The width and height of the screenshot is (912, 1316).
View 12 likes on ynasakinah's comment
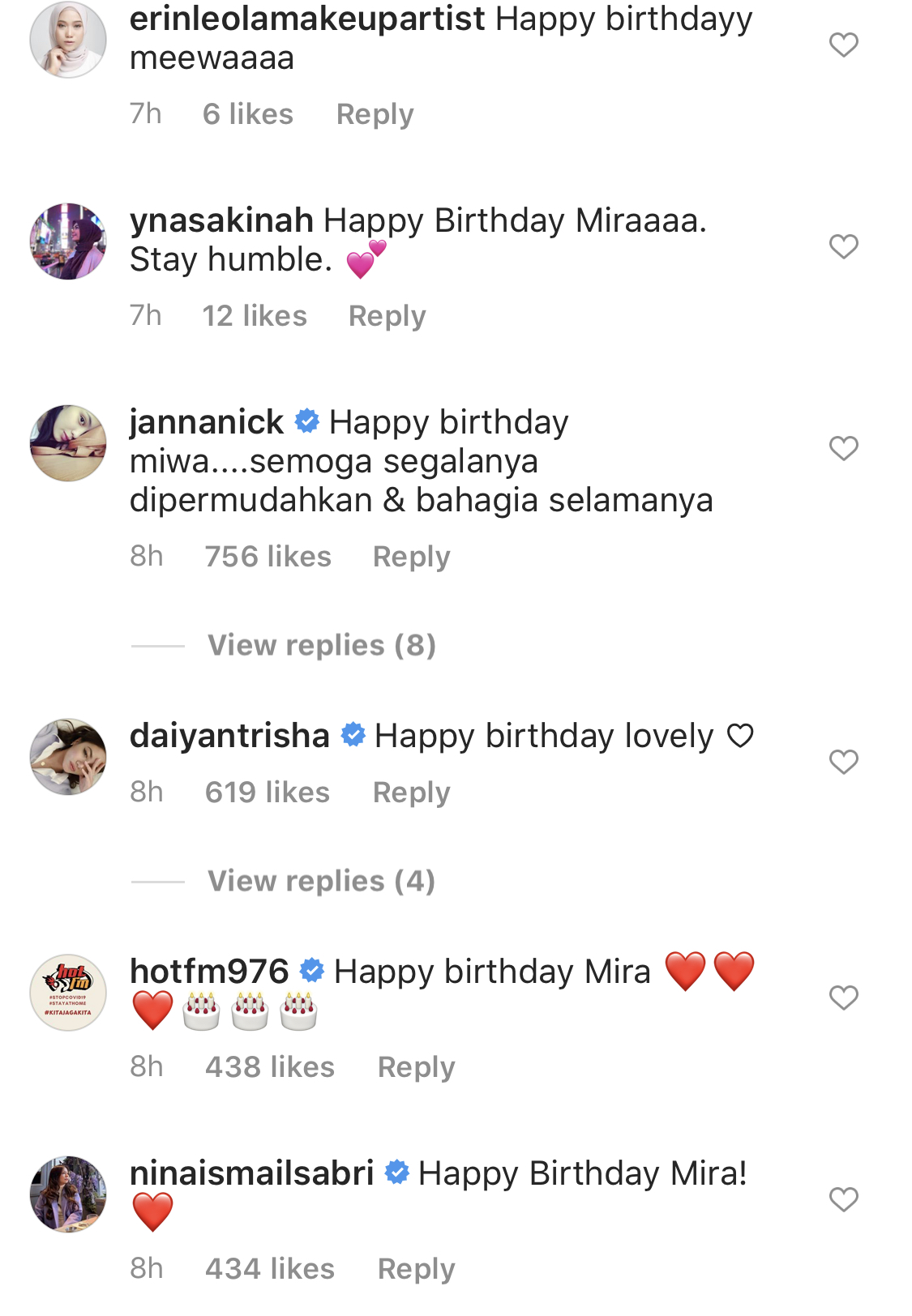pos(255,316)
